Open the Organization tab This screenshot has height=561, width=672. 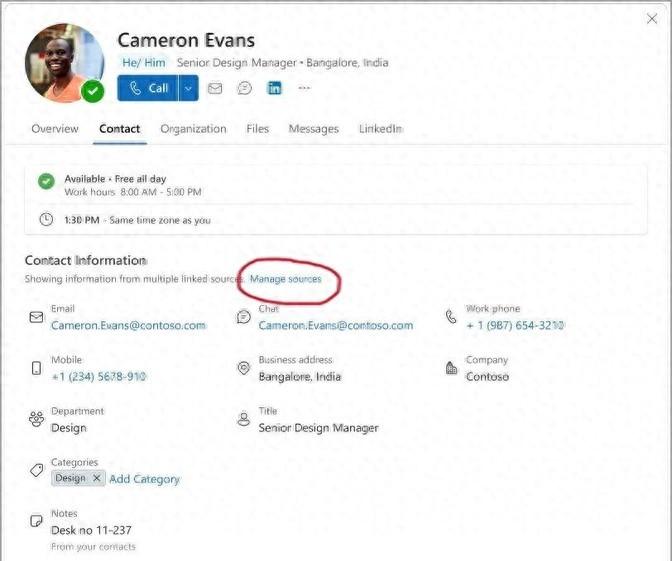[x=193, y=129]
